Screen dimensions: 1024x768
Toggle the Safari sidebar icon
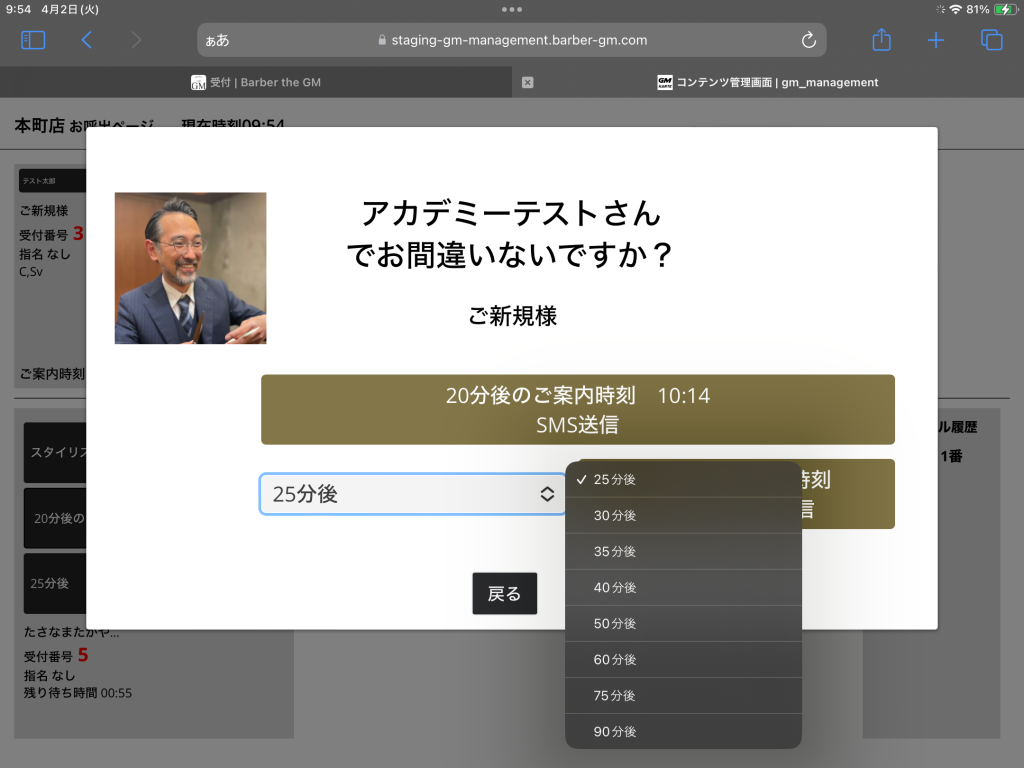[x=33, y=40]
